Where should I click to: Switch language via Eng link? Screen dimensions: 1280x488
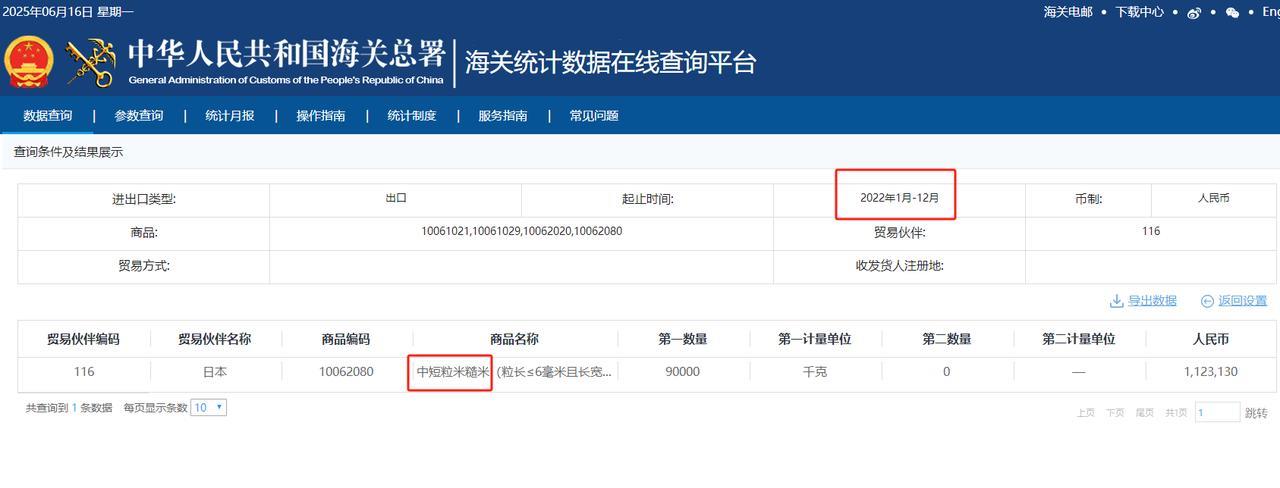click(x=1270, y=12)
